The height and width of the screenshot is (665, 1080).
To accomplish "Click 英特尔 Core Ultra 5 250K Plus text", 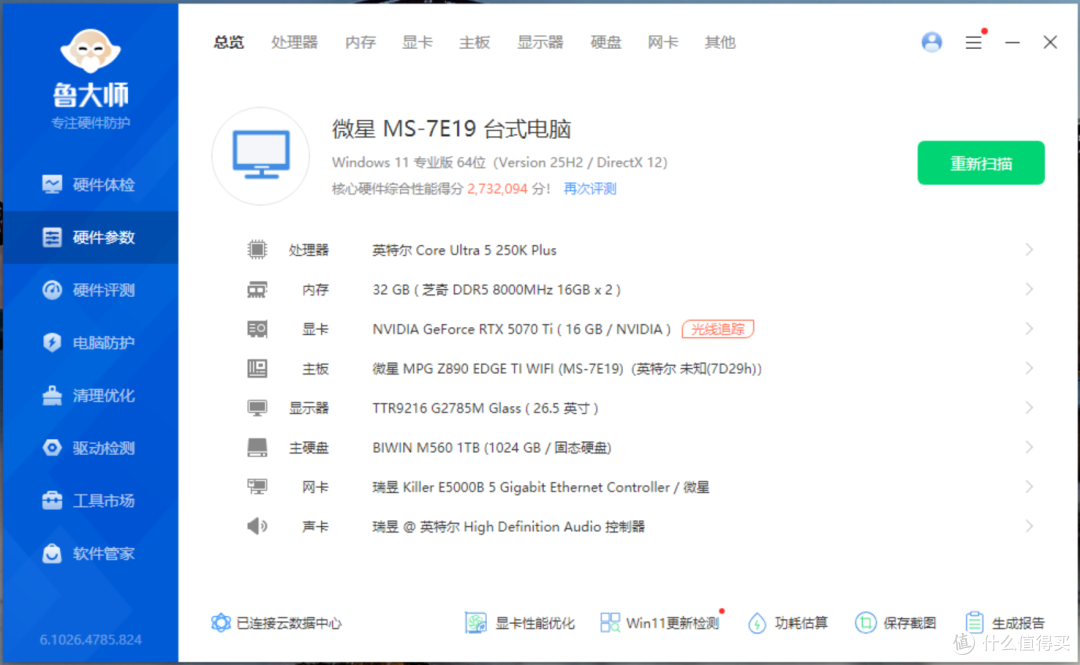I will pos(464,250).
